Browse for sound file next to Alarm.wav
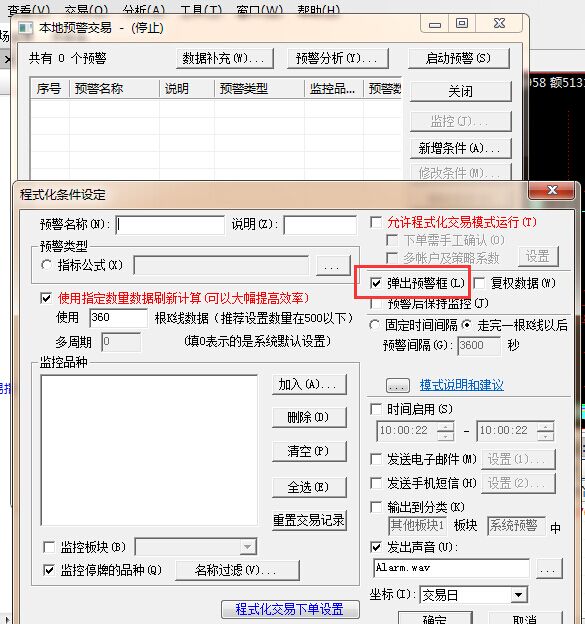This screenshot has width=585, height=624. 550,569
